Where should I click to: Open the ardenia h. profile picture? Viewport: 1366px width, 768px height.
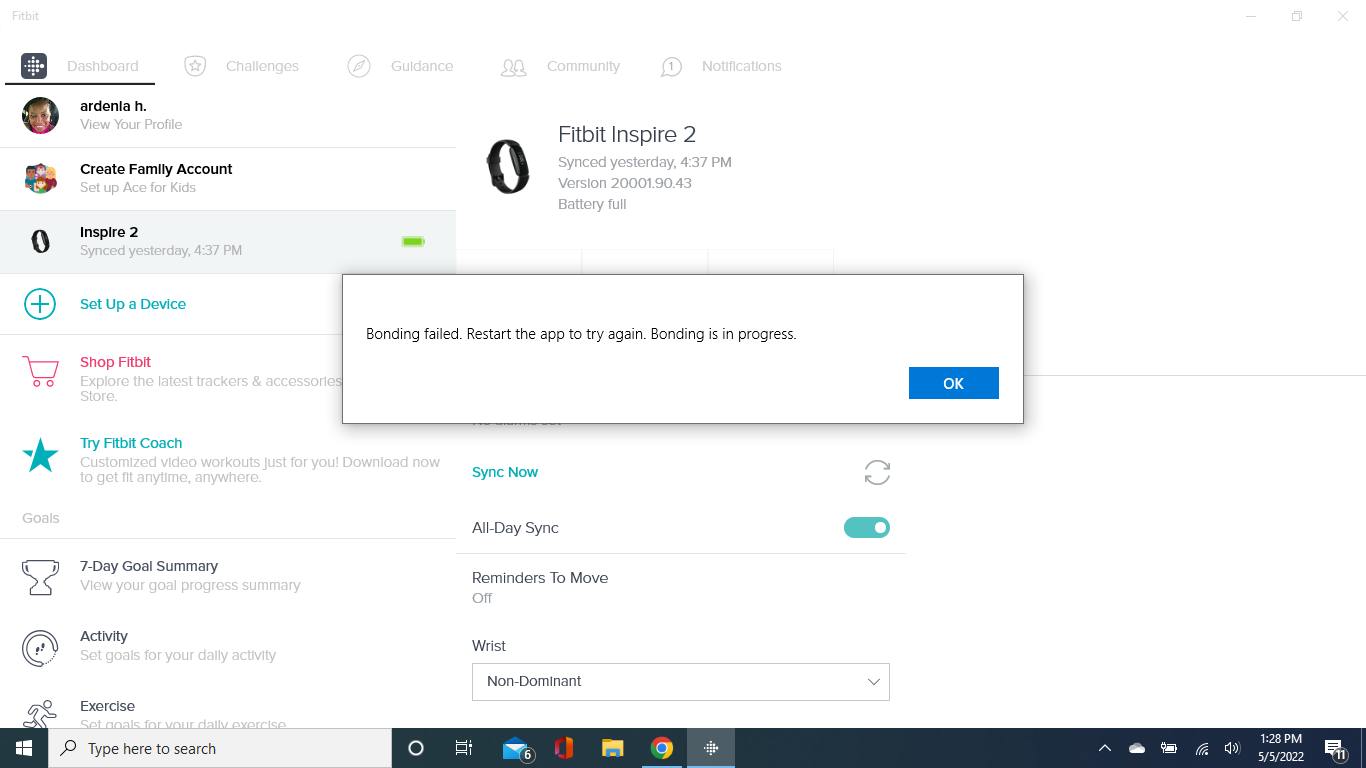pyautogui.click(x=40, y=115)
